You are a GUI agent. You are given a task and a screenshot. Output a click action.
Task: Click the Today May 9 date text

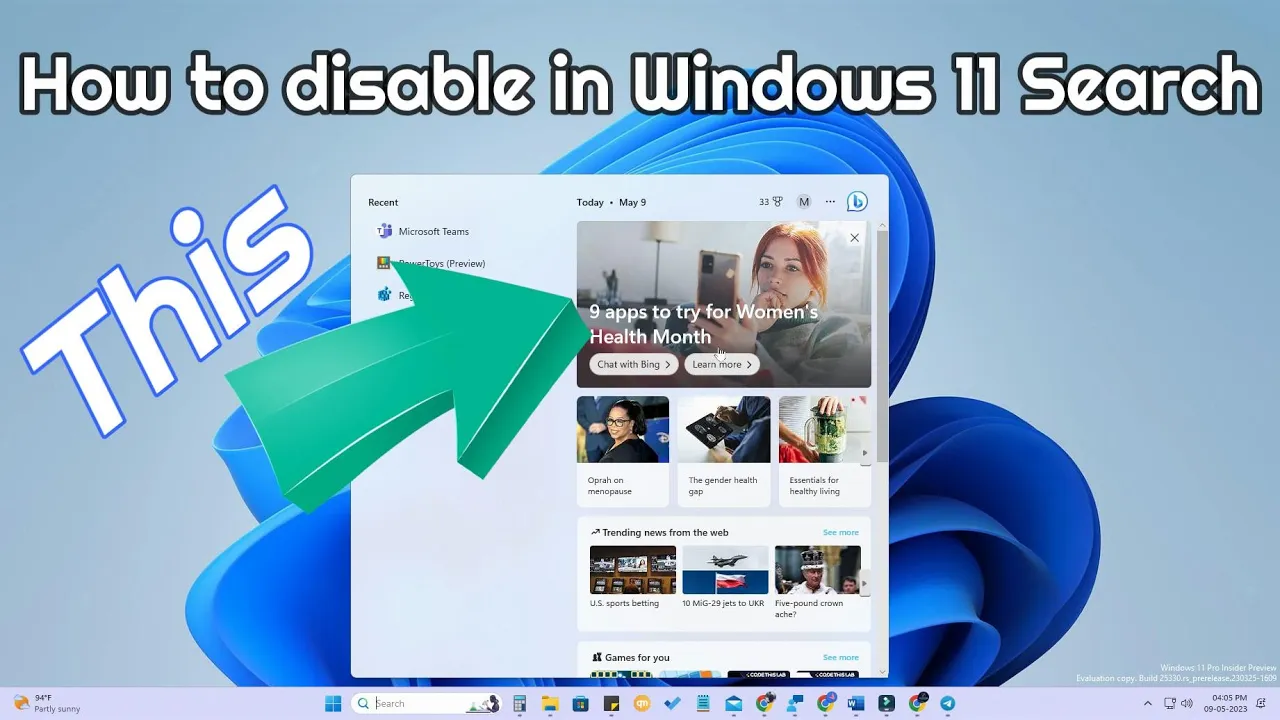[x=611, y=202]
